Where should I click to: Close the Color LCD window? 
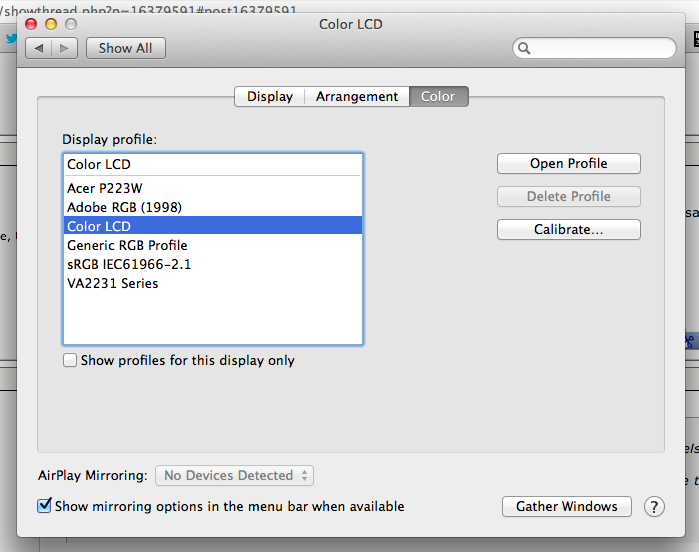[x=31, y=24]
